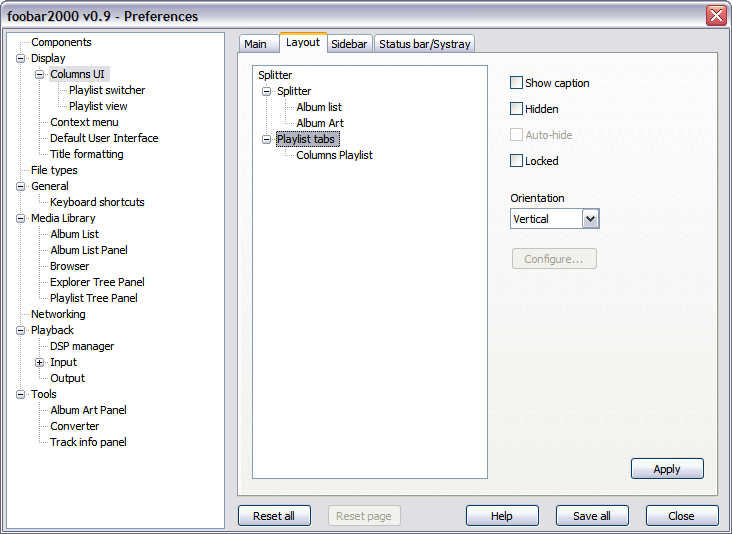
Task: Open the Keyboard shortcuts page
Action: [x=97, y=202]
